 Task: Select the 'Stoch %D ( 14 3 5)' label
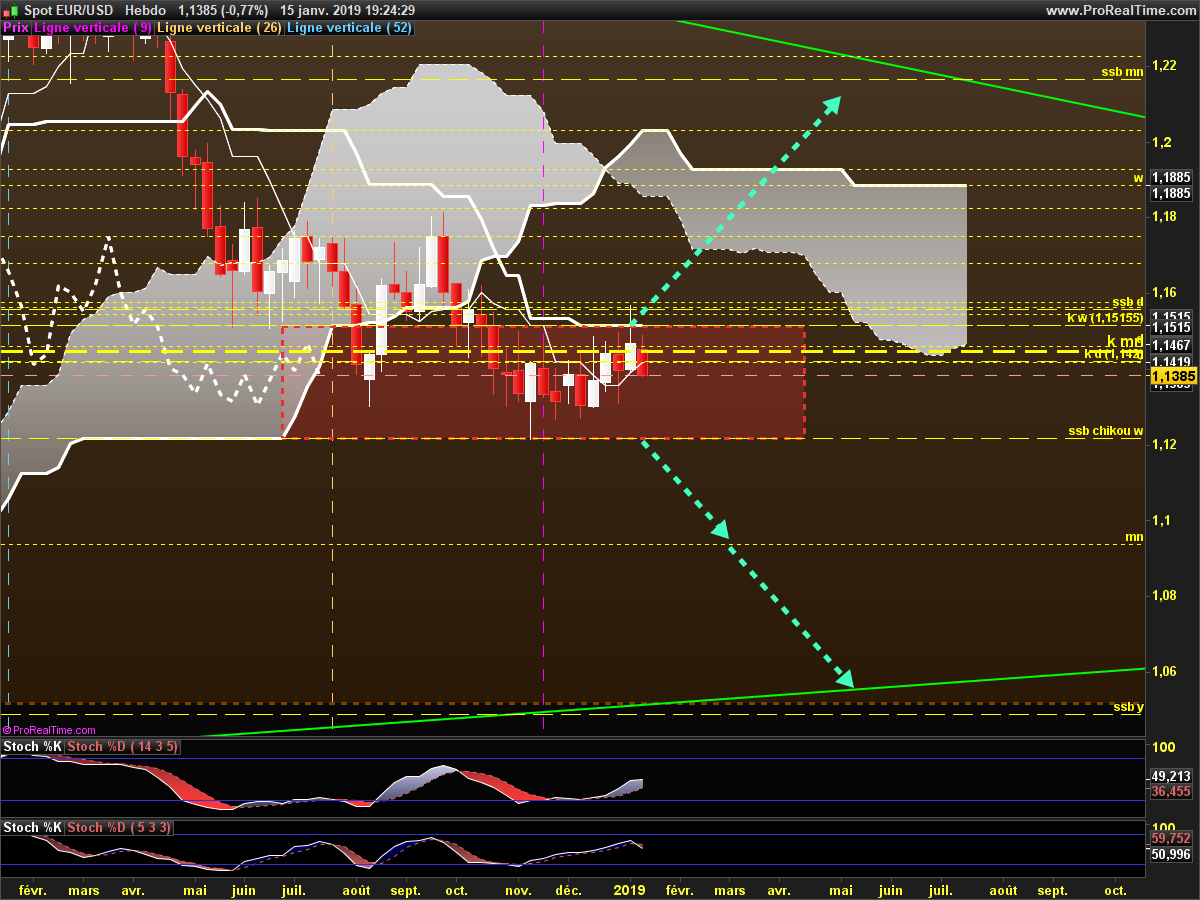[x=122, y=747]
